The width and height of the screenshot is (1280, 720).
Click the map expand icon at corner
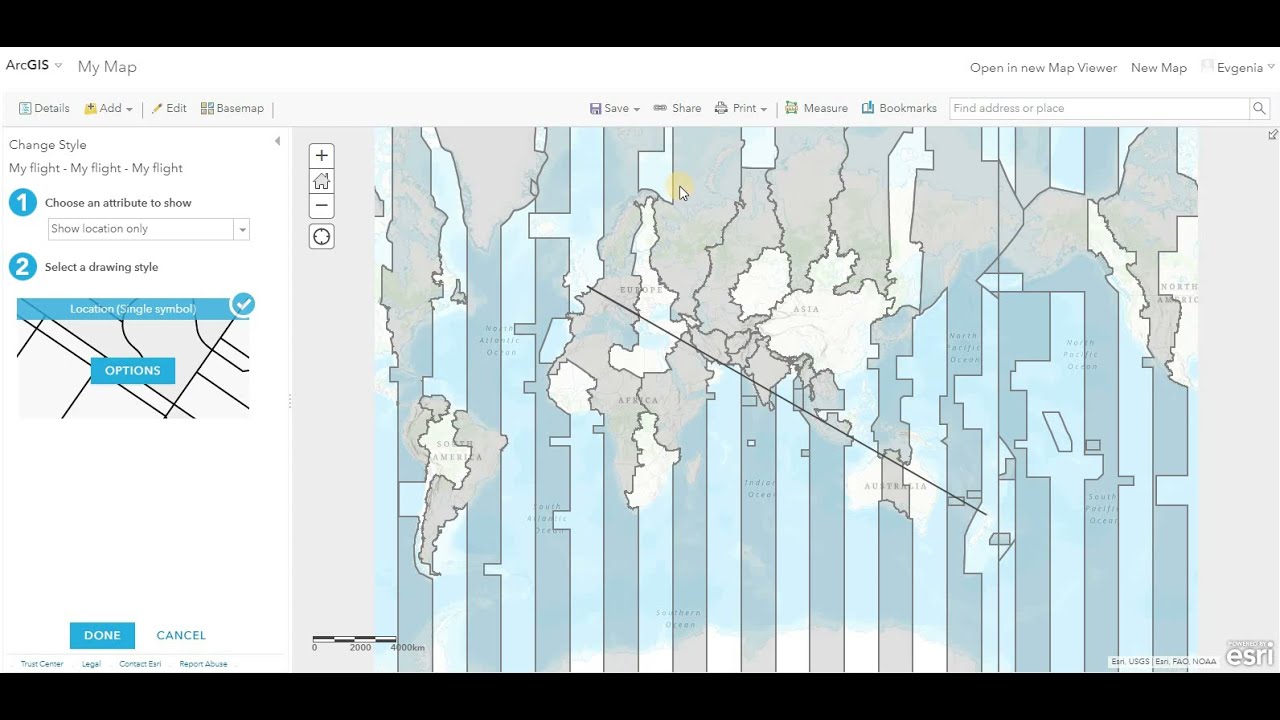(x=1273, y=134)
